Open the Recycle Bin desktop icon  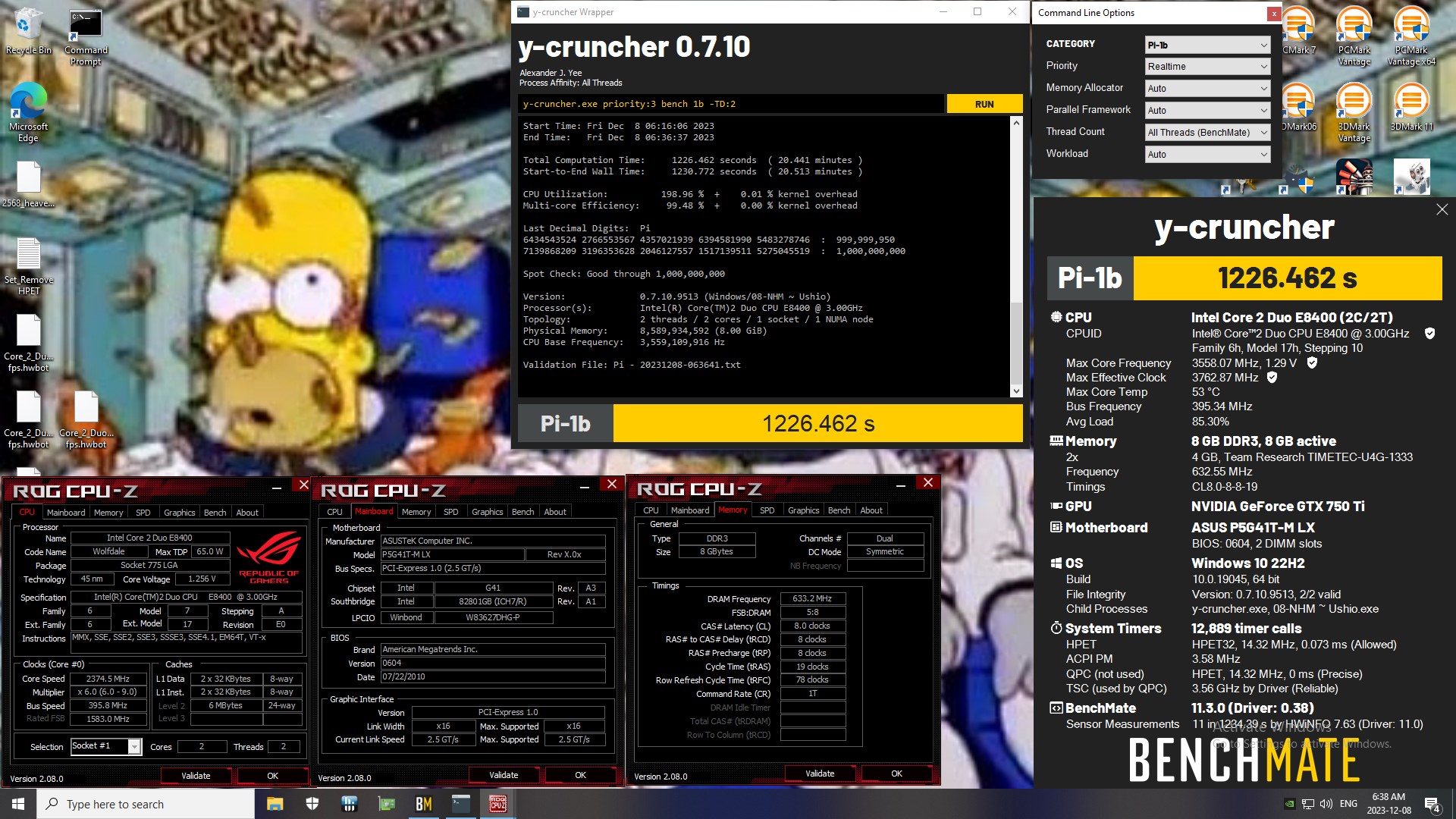pos(28,31)
